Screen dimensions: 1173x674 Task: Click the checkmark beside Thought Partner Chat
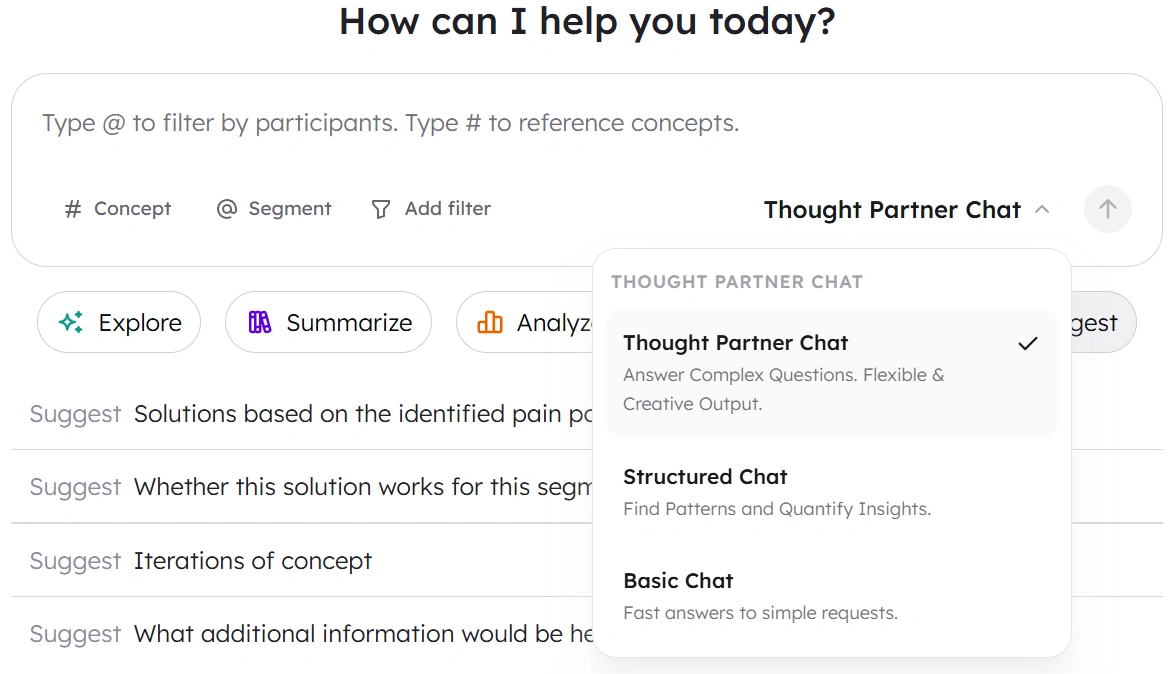click(1027, 343)
